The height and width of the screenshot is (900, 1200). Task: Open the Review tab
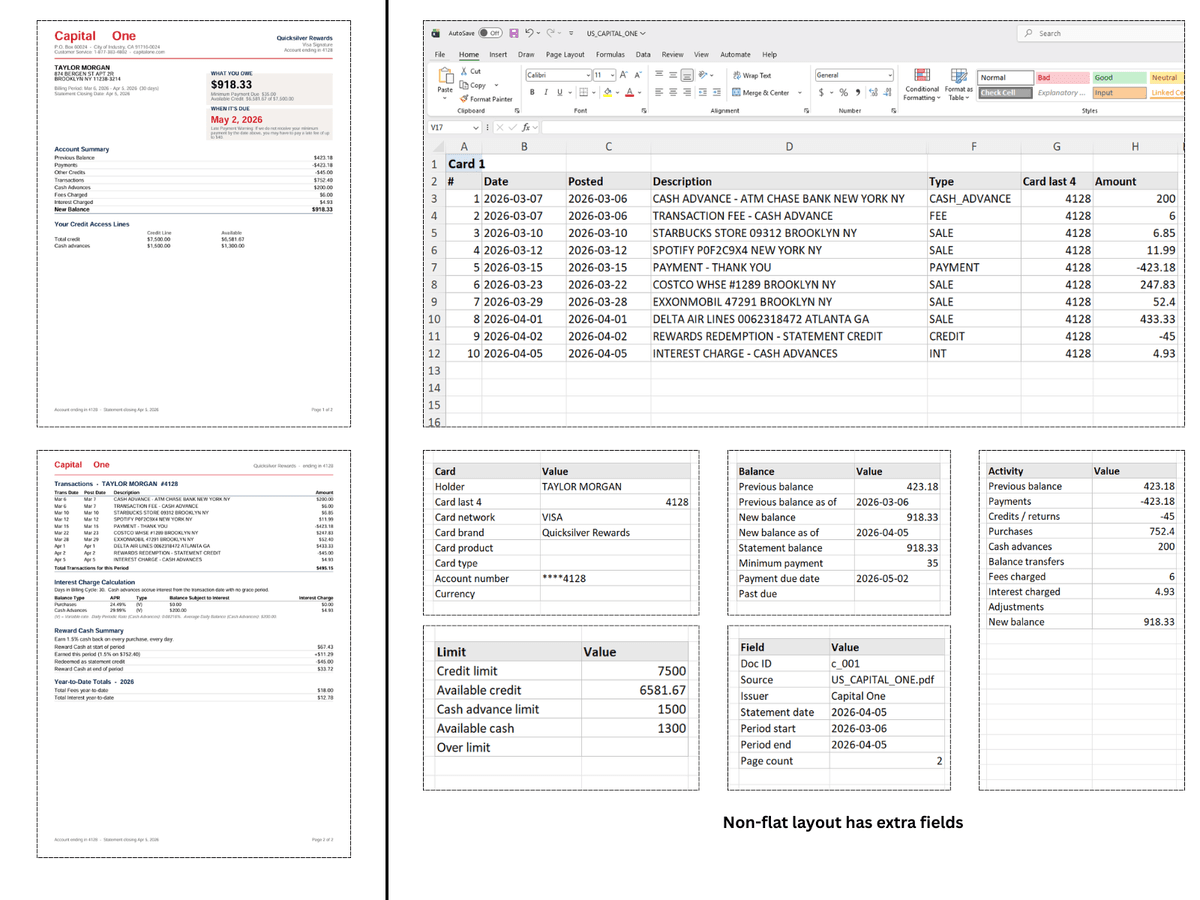[672, 54]
